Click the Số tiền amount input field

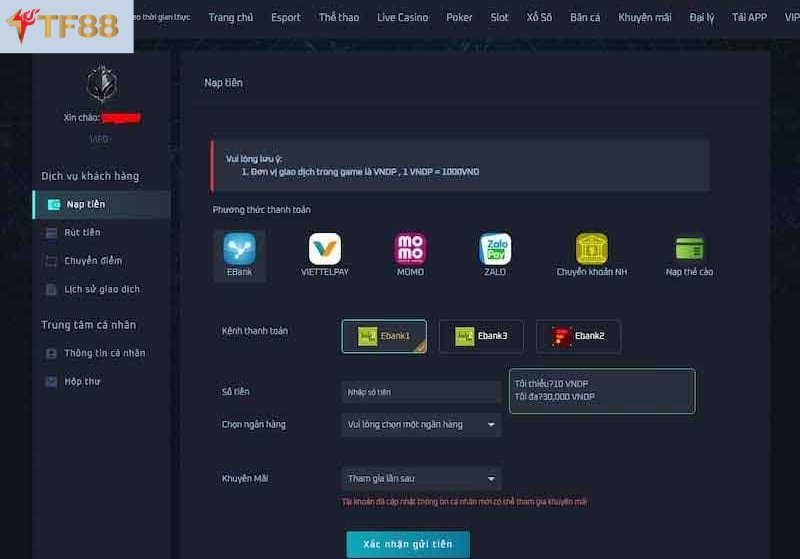(421, 392)
